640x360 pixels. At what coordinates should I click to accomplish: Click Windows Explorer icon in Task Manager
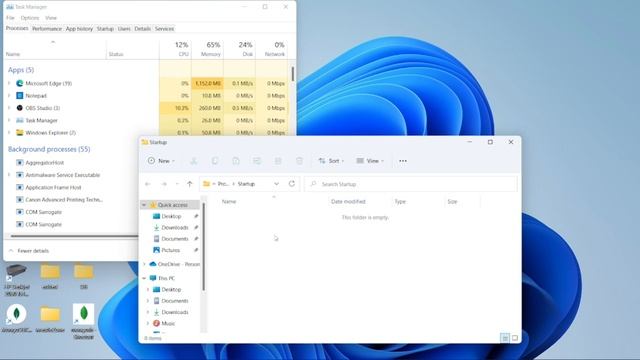pos(20,133)
